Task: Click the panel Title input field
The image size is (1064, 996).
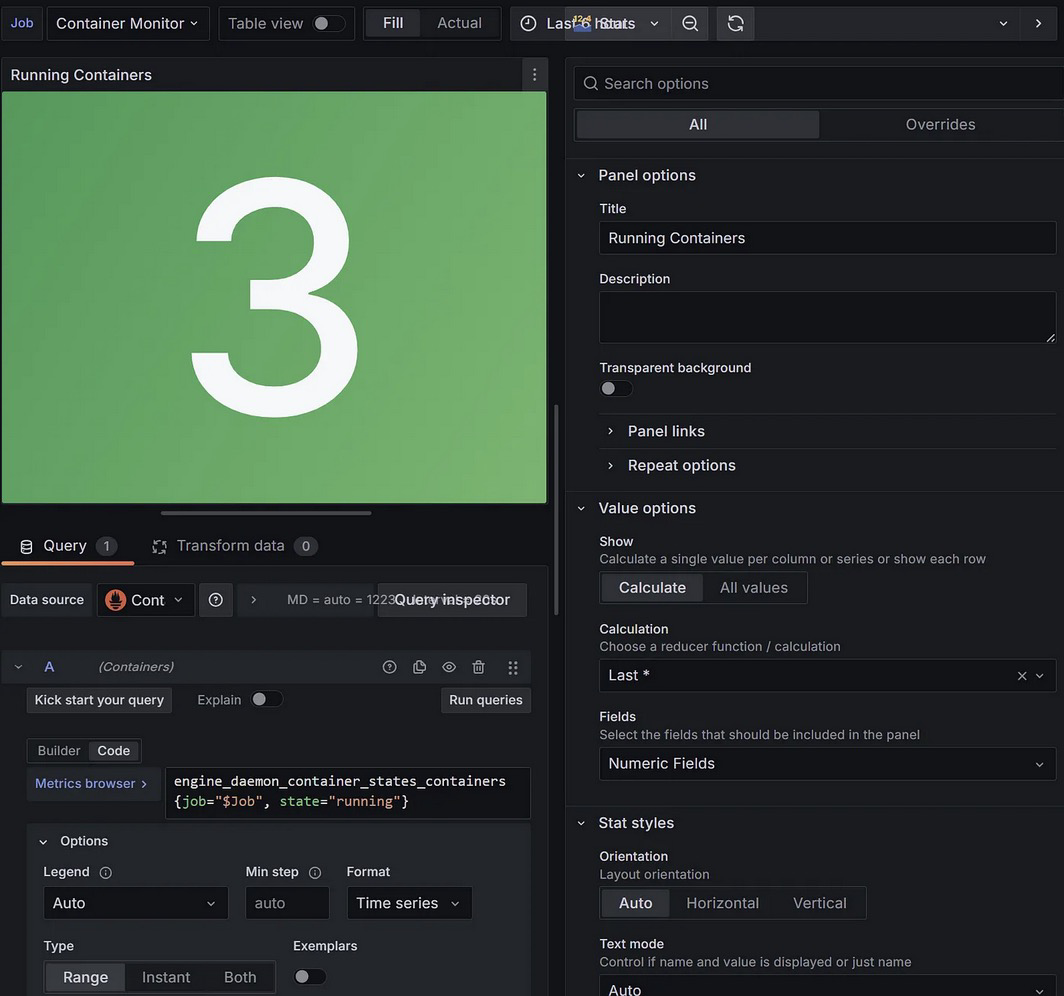Action: [x=827, y=238]
